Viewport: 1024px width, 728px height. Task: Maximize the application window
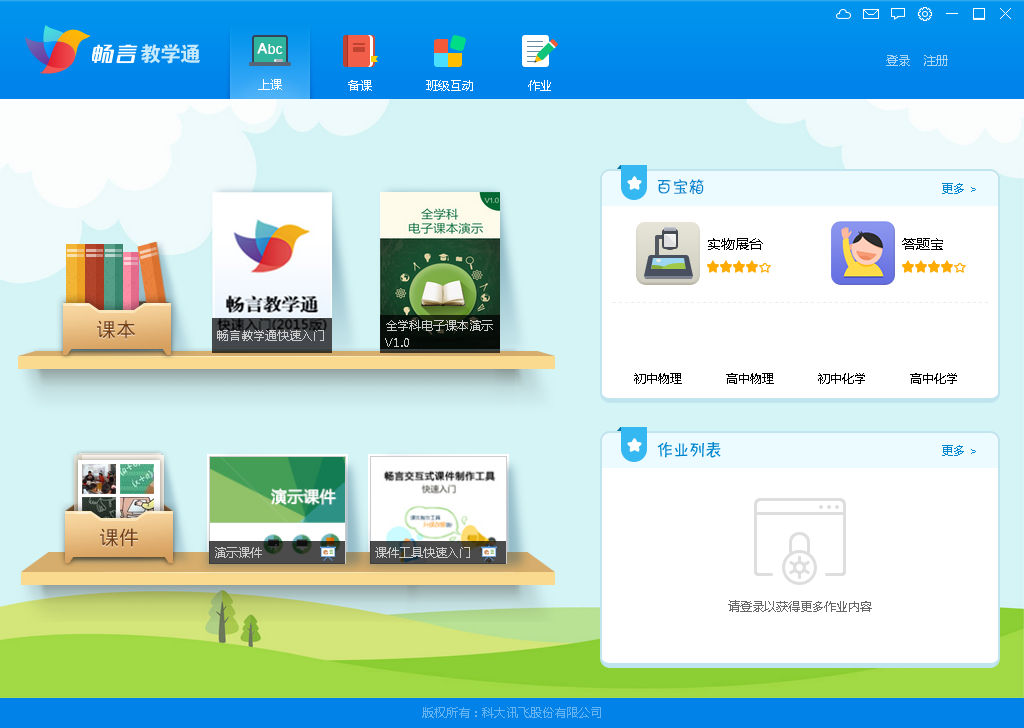point(979,14)
